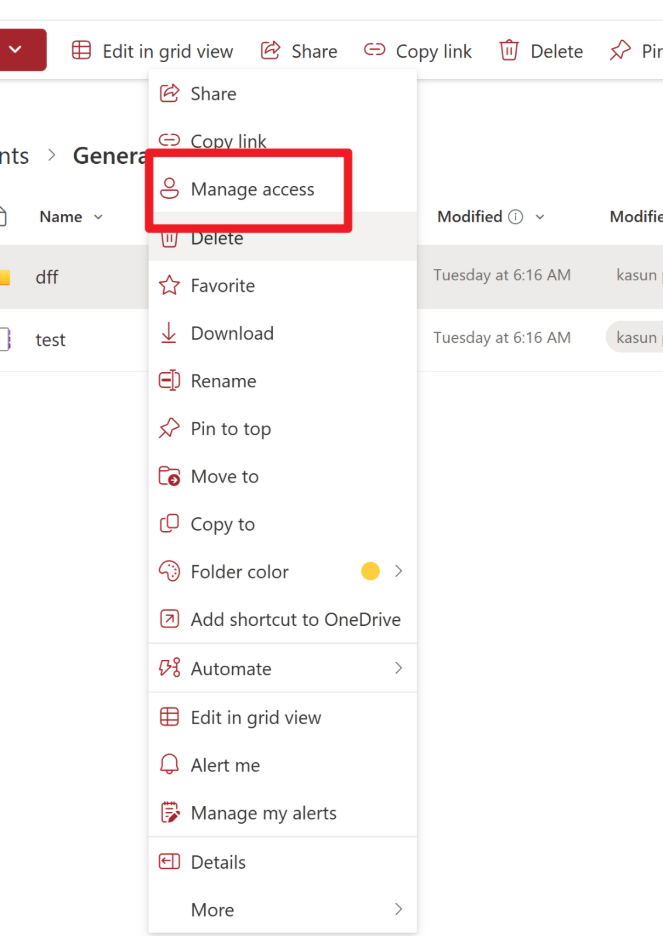Click the panel icon beside Details
Image resolution: width=663 pixels, height=936 pixels.
point(169,861)
